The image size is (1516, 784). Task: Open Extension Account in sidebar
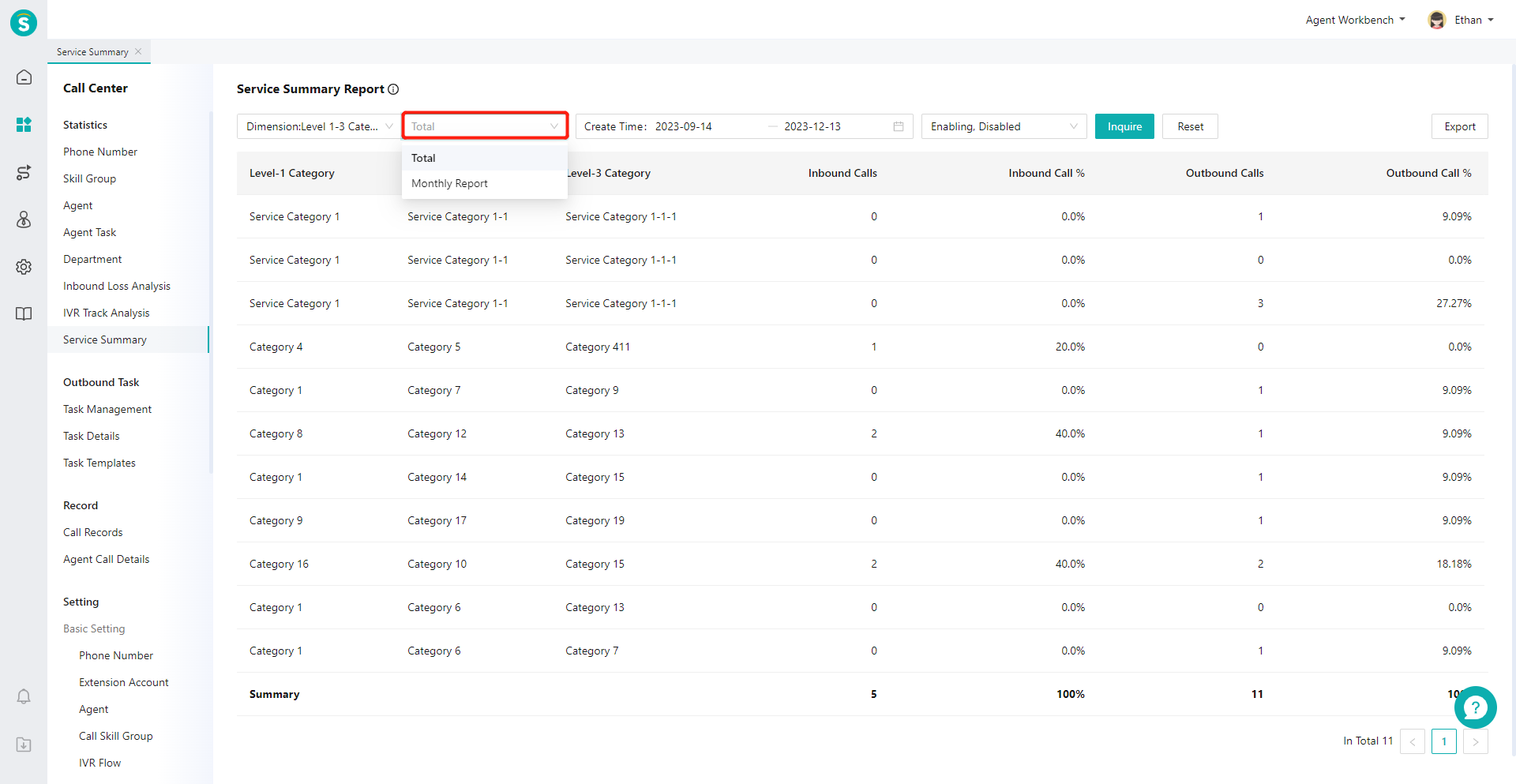point(124,682)
